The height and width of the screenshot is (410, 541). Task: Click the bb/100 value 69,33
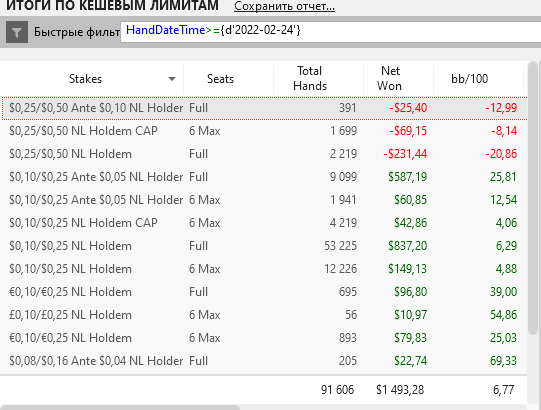(x=503, y=361)
